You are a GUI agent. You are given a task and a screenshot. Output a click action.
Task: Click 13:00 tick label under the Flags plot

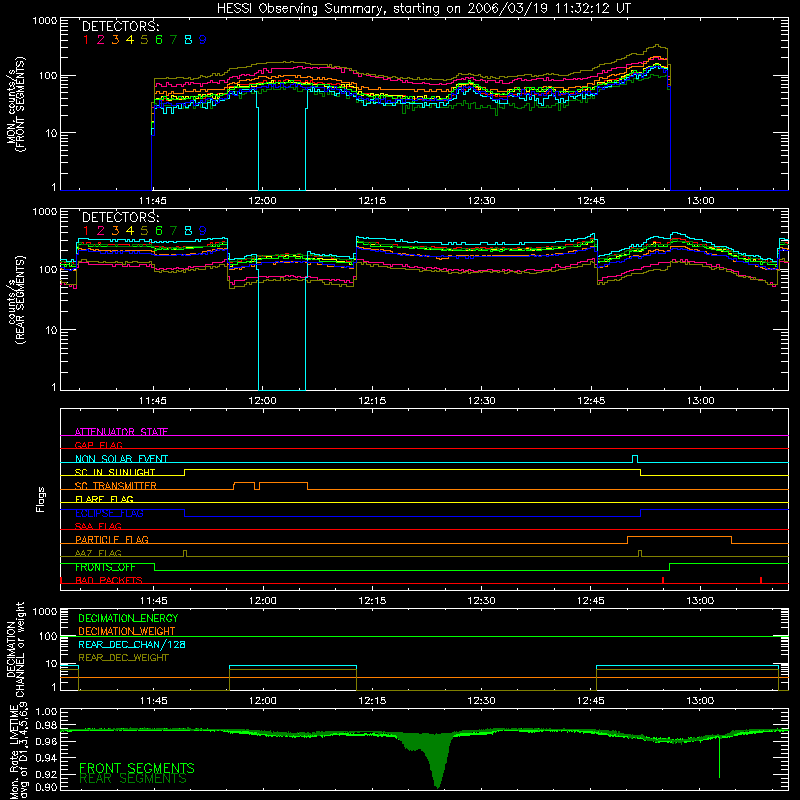tap(700, 601)
